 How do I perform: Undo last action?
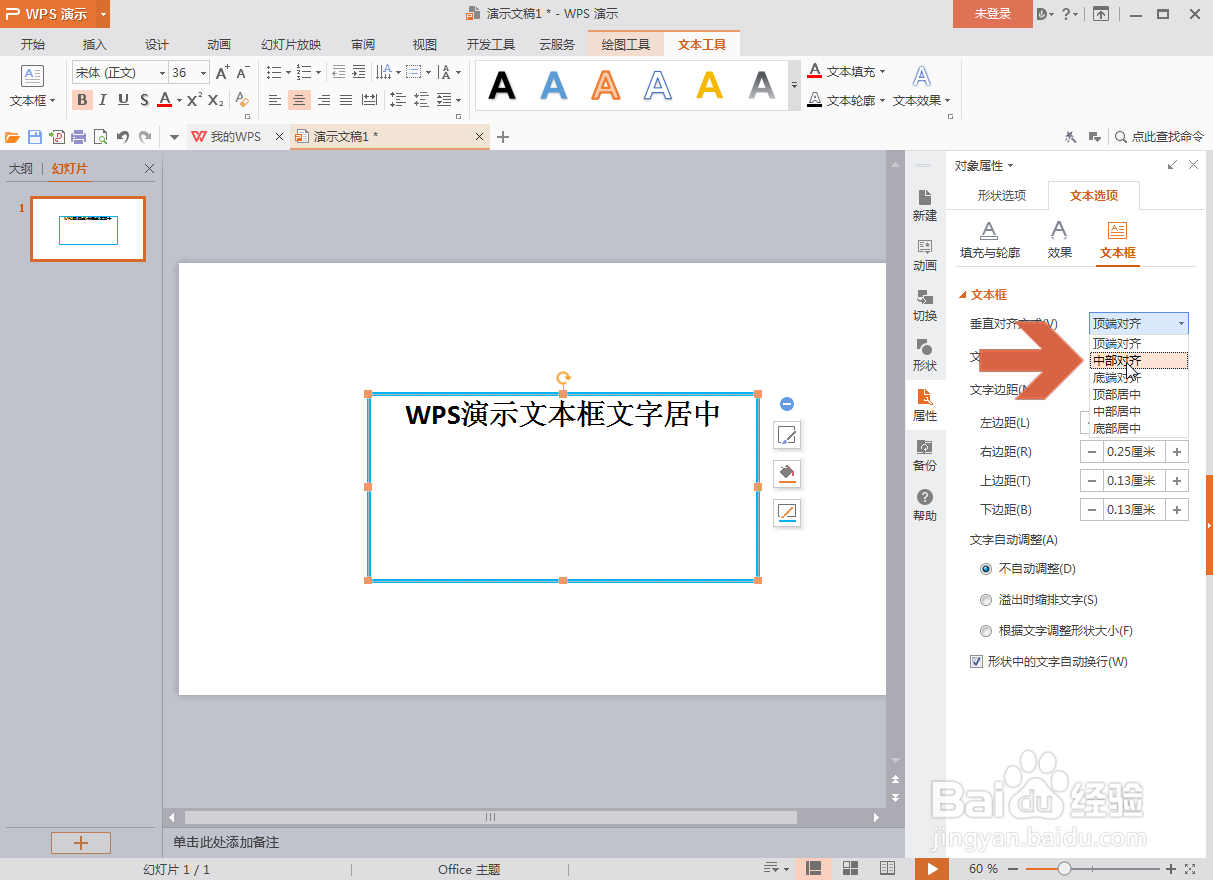[x=123, y=137]
